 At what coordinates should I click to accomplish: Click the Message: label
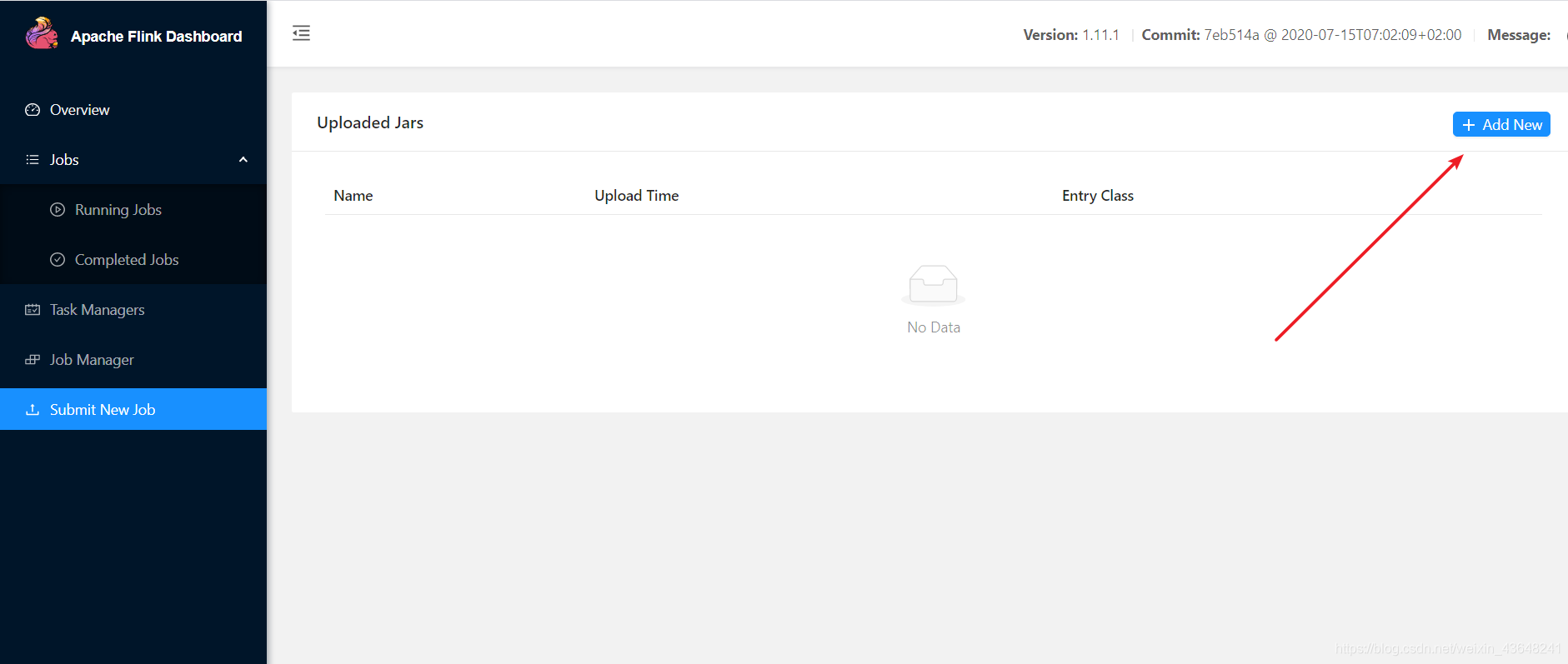(x=1519, y=35)
